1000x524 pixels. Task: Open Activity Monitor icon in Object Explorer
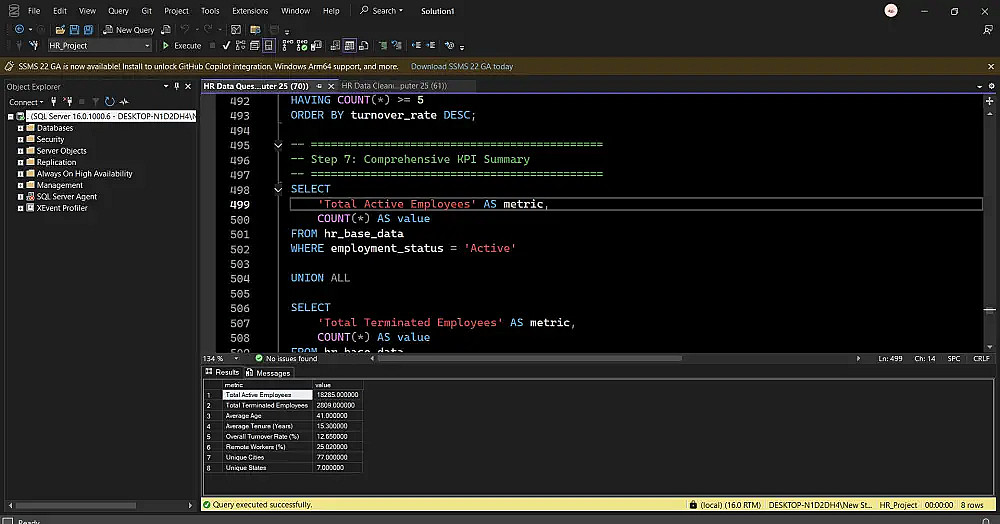tap(124, 102)
